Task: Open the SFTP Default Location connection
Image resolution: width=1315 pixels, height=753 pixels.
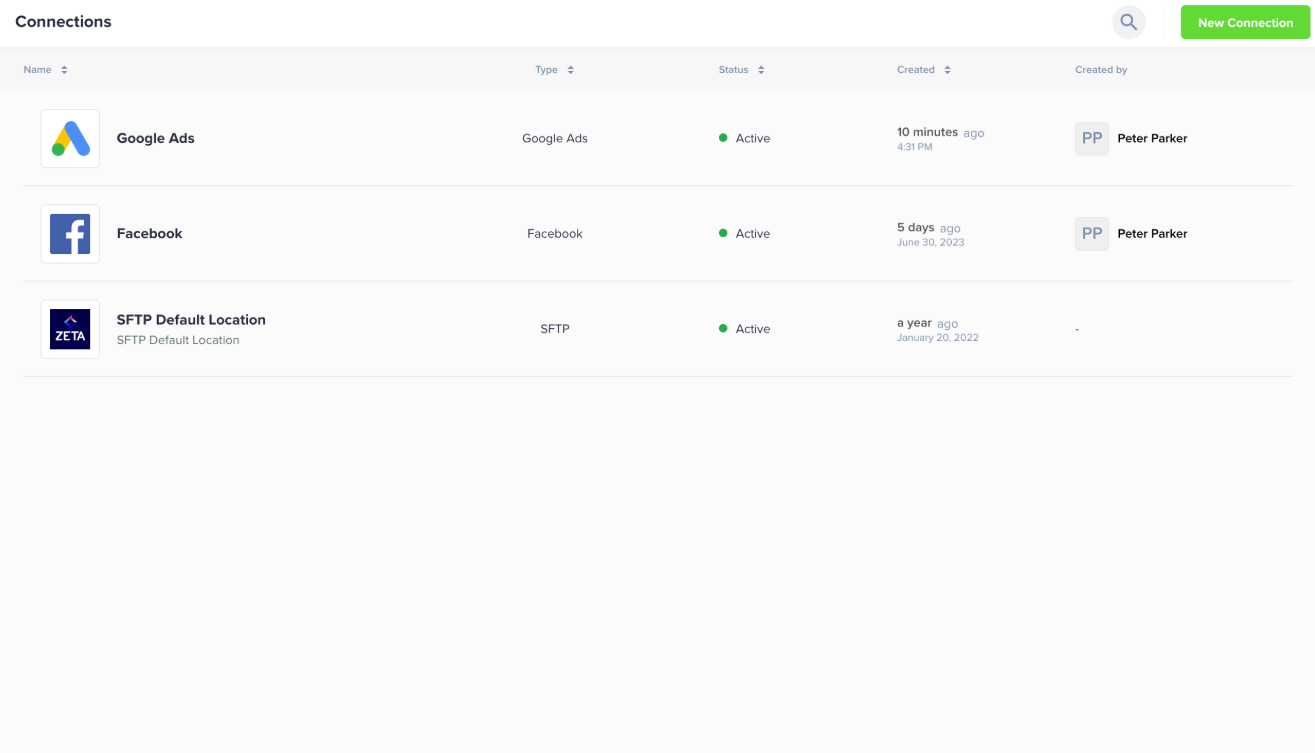Action: [191, 320]
